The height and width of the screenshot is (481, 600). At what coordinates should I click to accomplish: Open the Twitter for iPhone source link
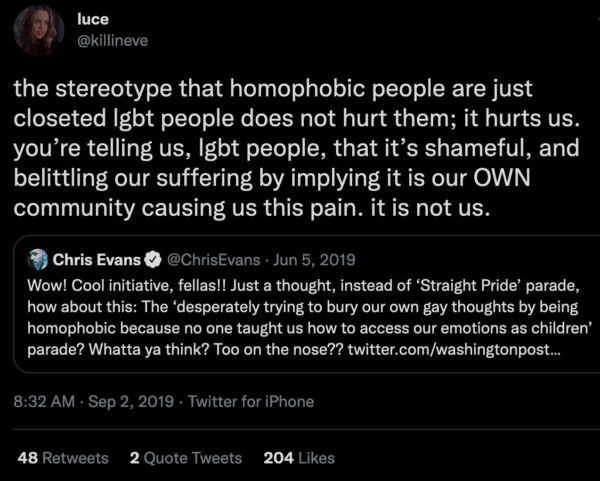point(250,402)
